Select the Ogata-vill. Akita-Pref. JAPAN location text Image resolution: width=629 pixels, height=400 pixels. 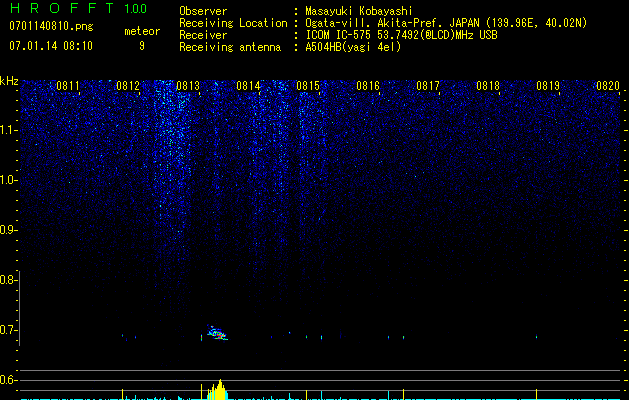tap(446, 23)
